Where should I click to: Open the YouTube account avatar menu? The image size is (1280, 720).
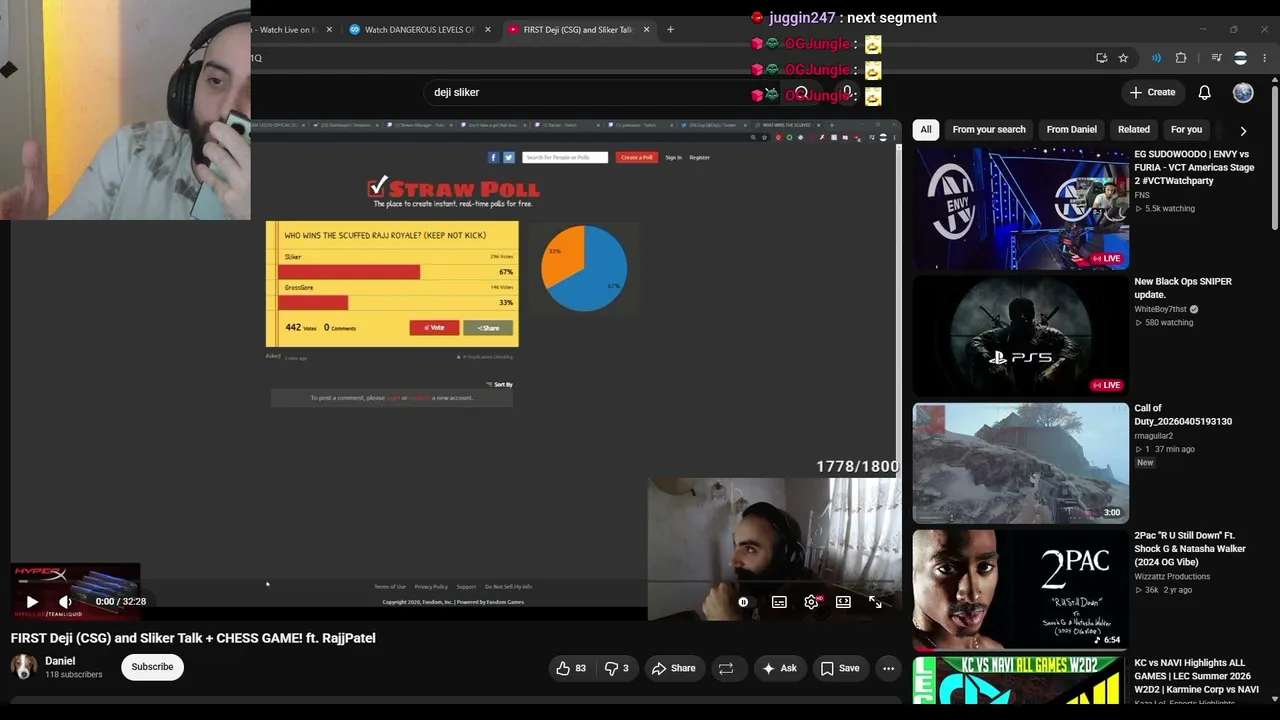click(1243, 92)
